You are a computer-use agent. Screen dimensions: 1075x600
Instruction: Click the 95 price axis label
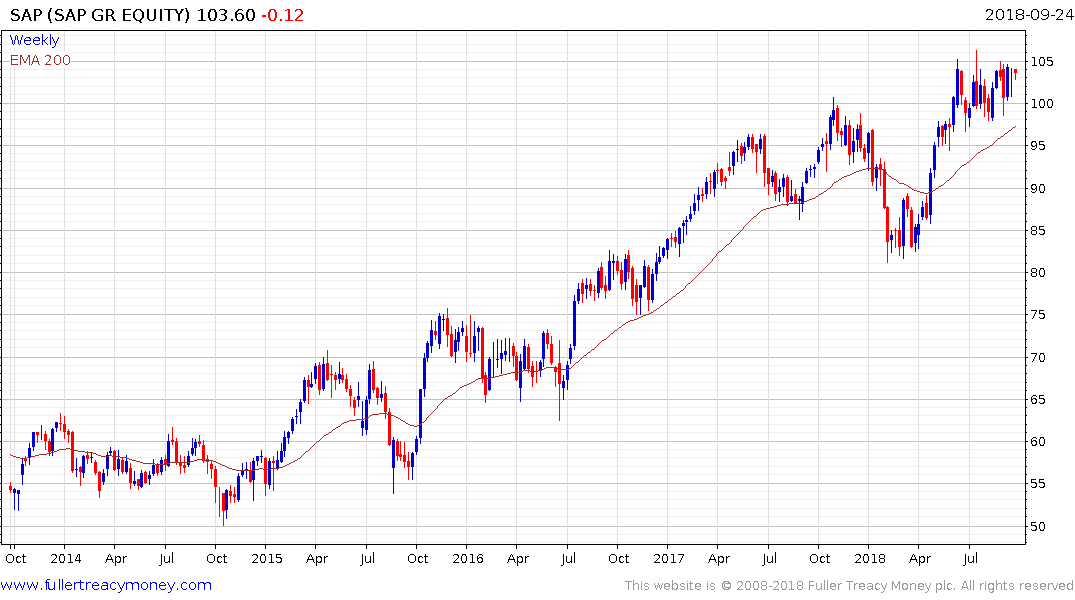coord(1039,146)
